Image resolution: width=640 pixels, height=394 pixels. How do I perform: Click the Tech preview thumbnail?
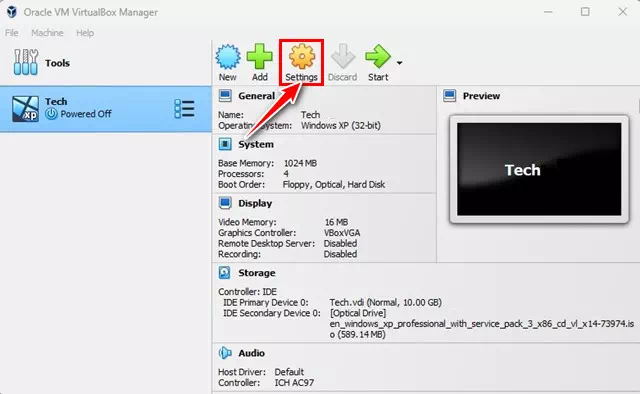[539, 169]
